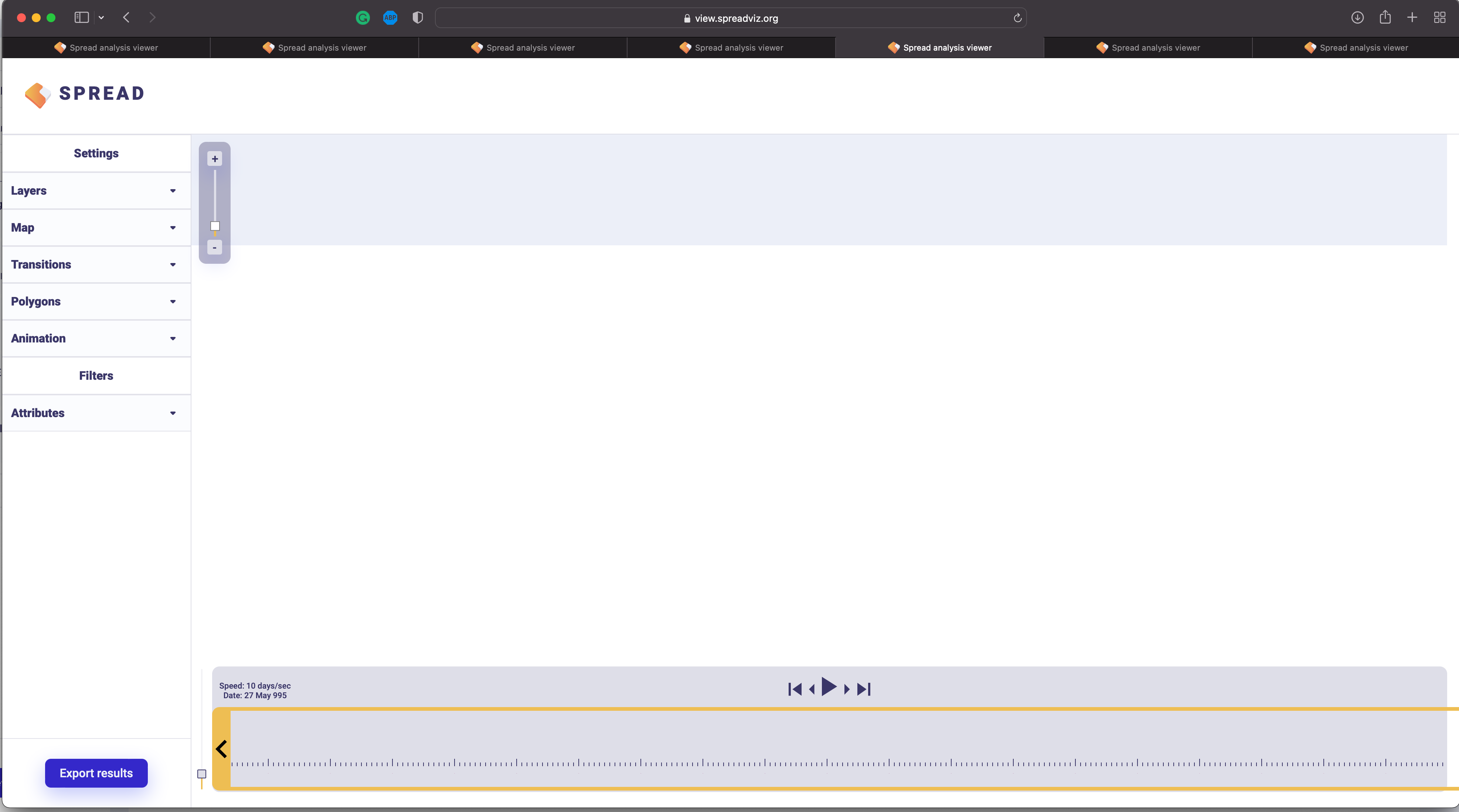This screenshot has height=812, width=1459.
Task: Reload the page via the address bar icon
Action: click(1017, 18)
